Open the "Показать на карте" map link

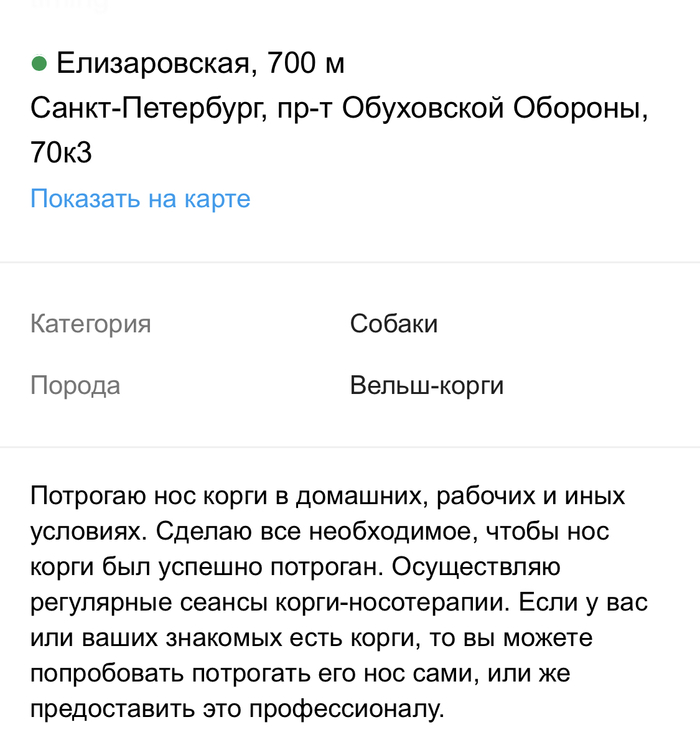140,199
